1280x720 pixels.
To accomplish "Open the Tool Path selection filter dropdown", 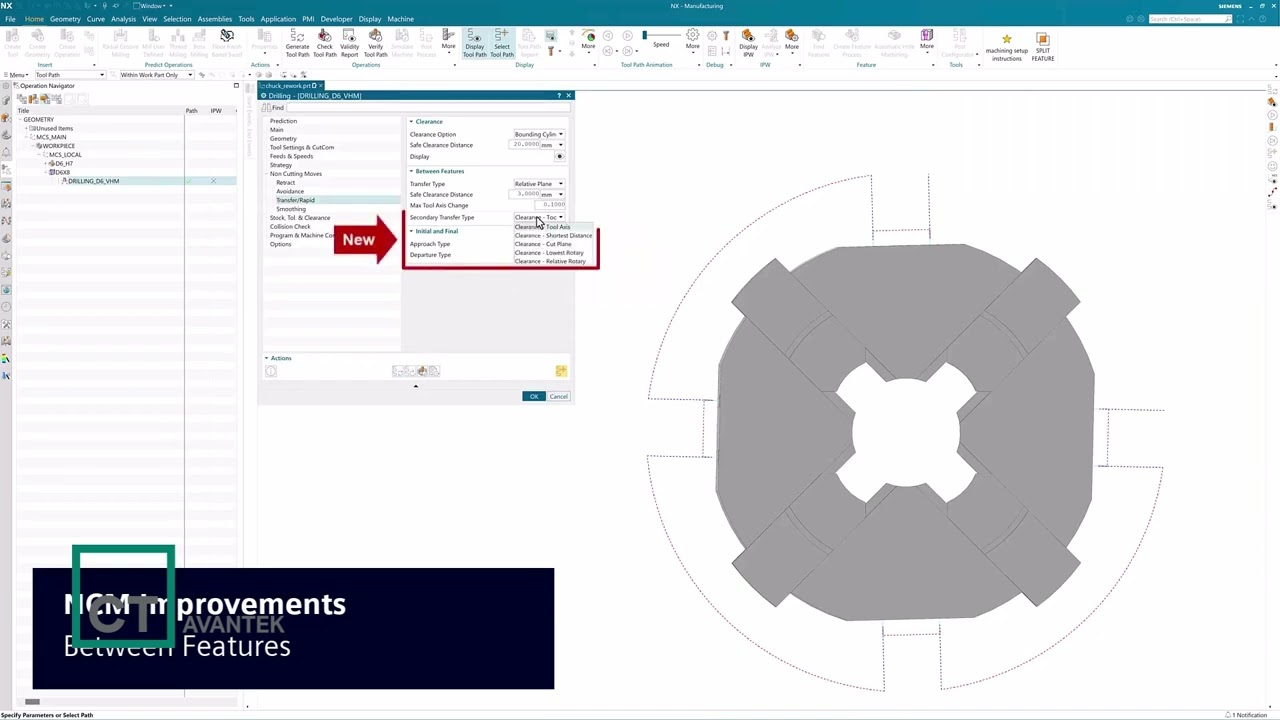I will click(x=69, y=75).
